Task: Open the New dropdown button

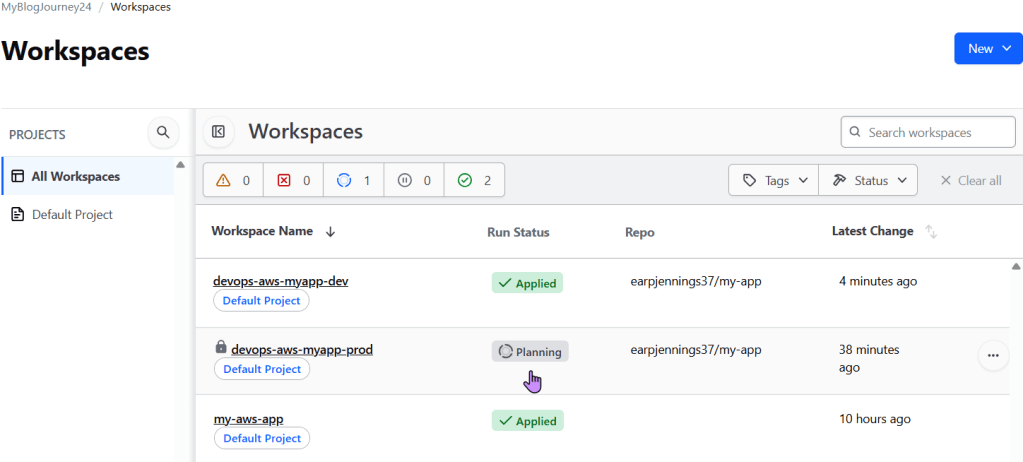Action: point(988,48)
